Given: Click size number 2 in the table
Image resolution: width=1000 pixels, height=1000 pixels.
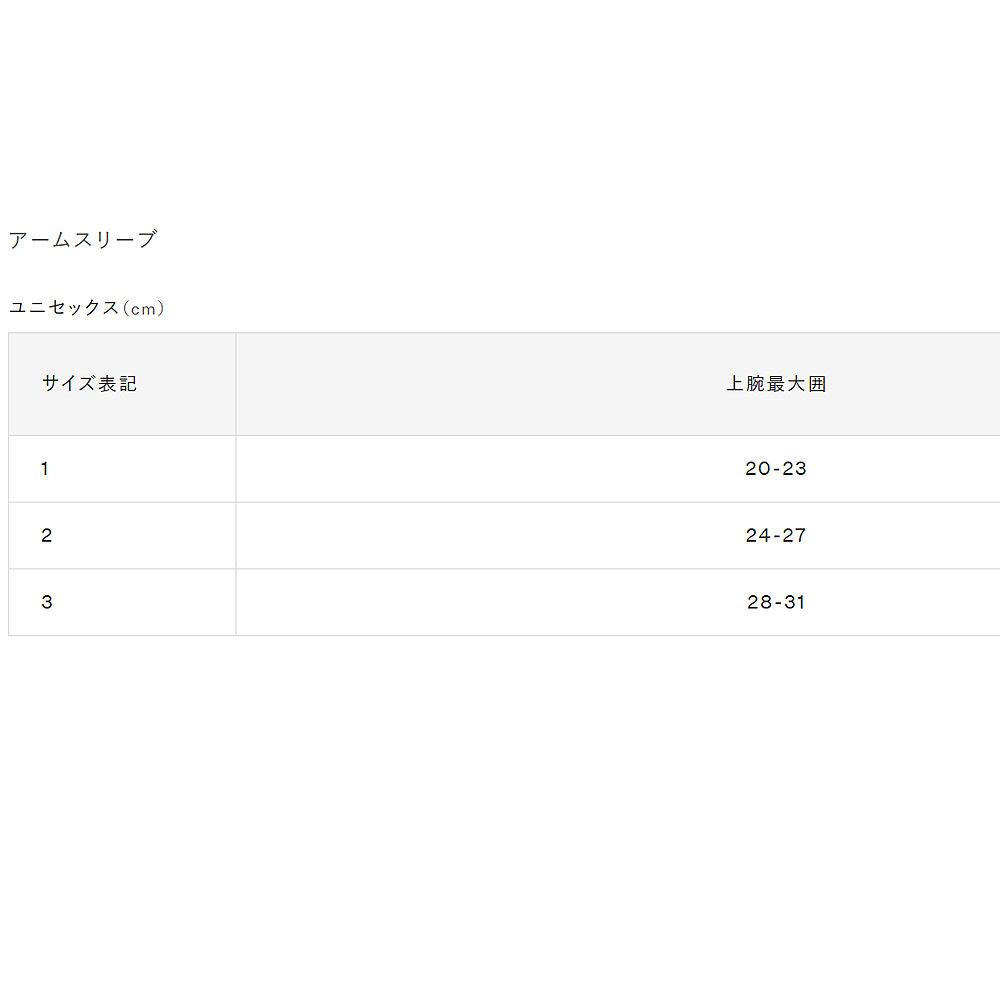Looking at the screenshot, I should click(46, 536).
